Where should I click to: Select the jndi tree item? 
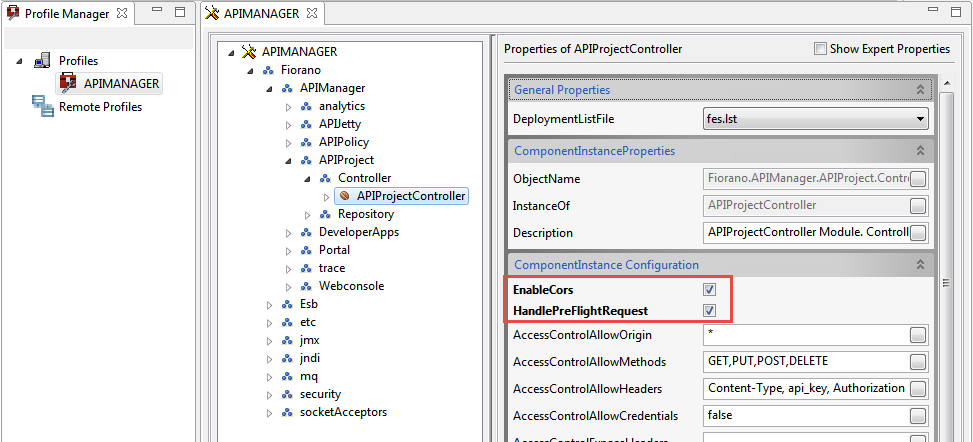pos(310,358)
